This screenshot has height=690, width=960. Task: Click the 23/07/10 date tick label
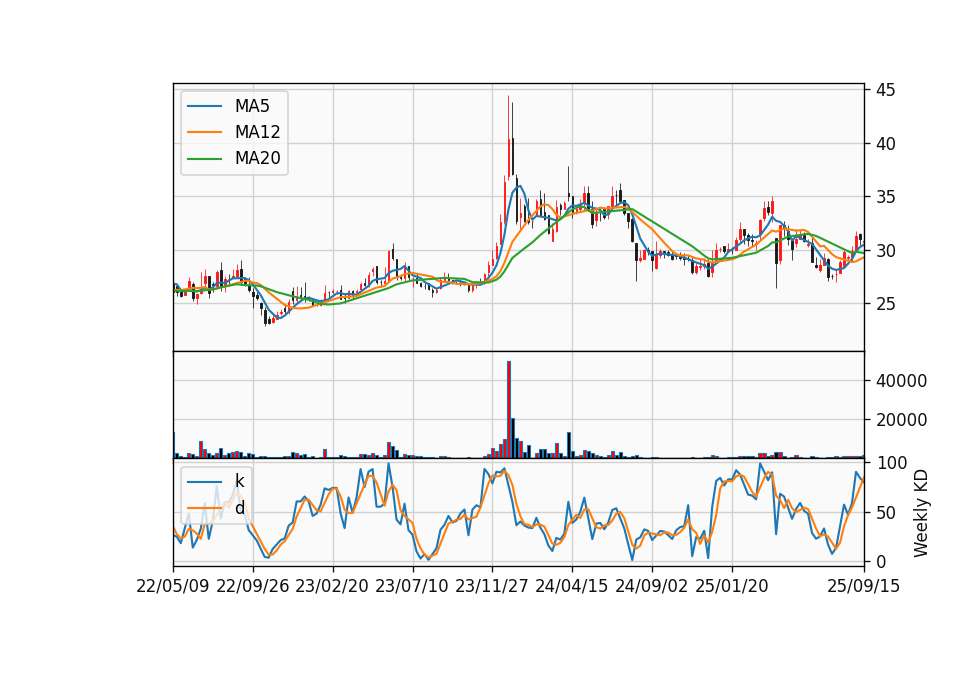coord(412,586)
